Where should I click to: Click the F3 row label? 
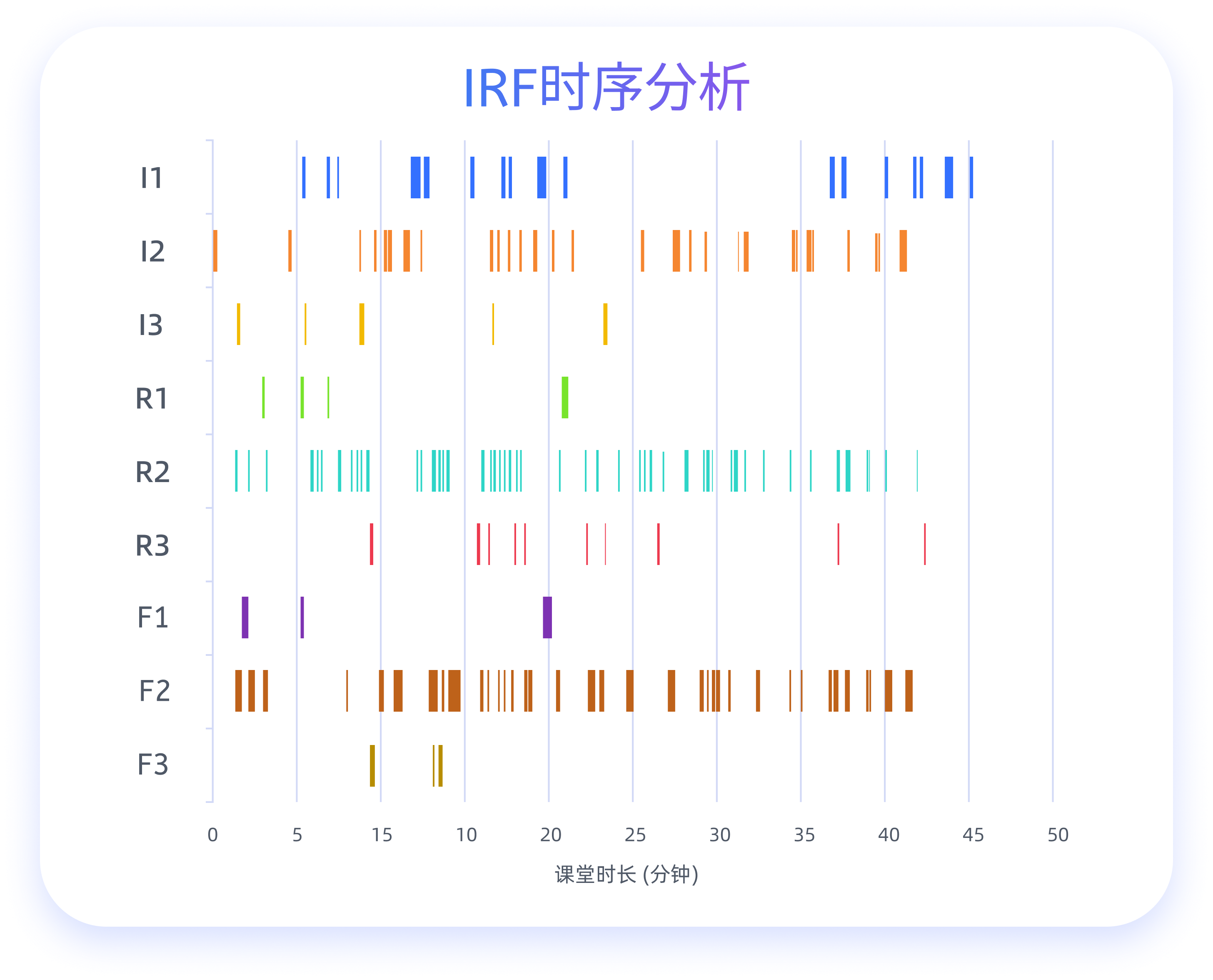(x=153, y=764)
